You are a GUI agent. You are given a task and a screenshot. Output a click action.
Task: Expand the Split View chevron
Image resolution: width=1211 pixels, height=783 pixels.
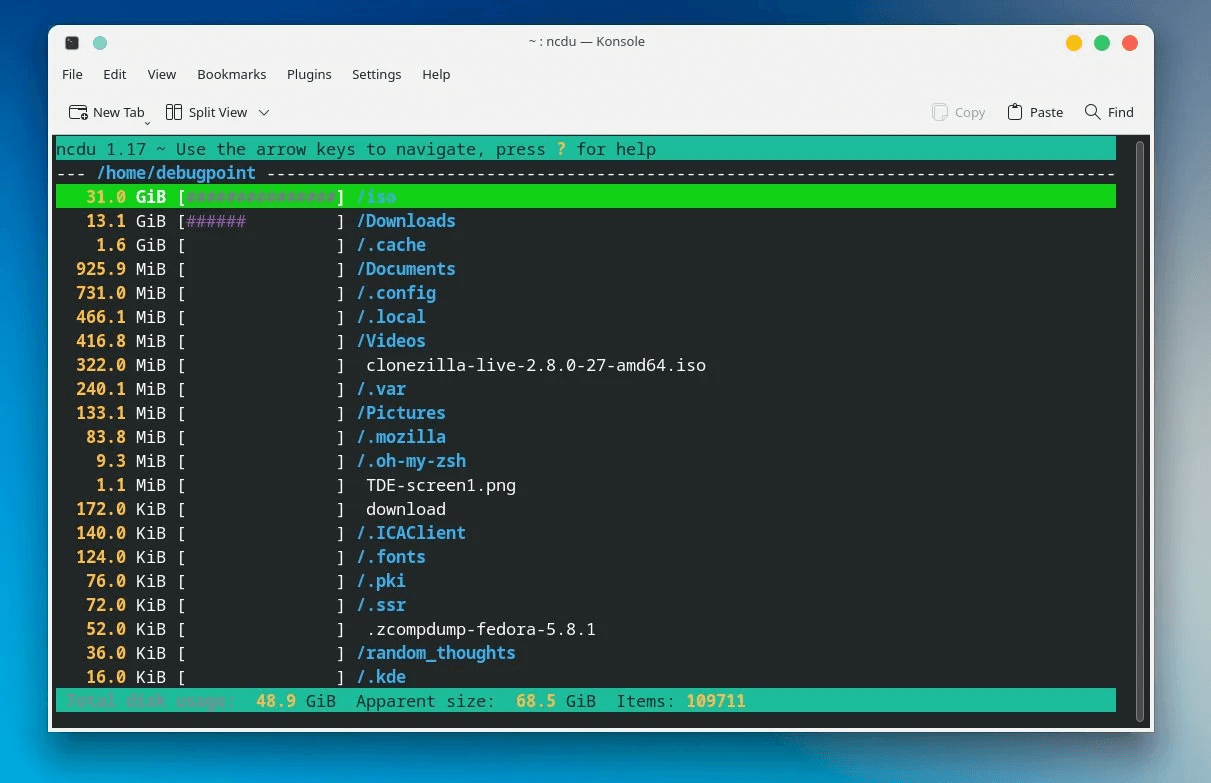(264, 113)
